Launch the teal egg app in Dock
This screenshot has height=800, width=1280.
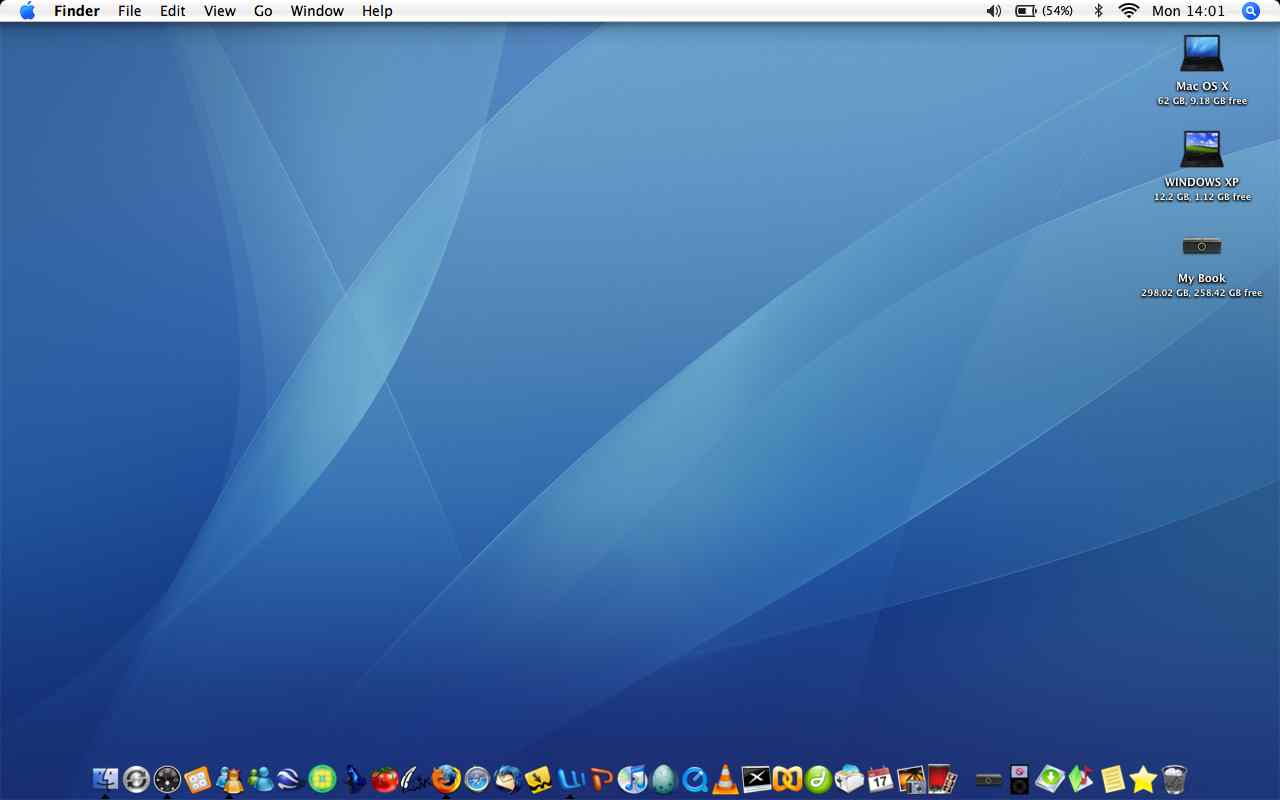663,779
